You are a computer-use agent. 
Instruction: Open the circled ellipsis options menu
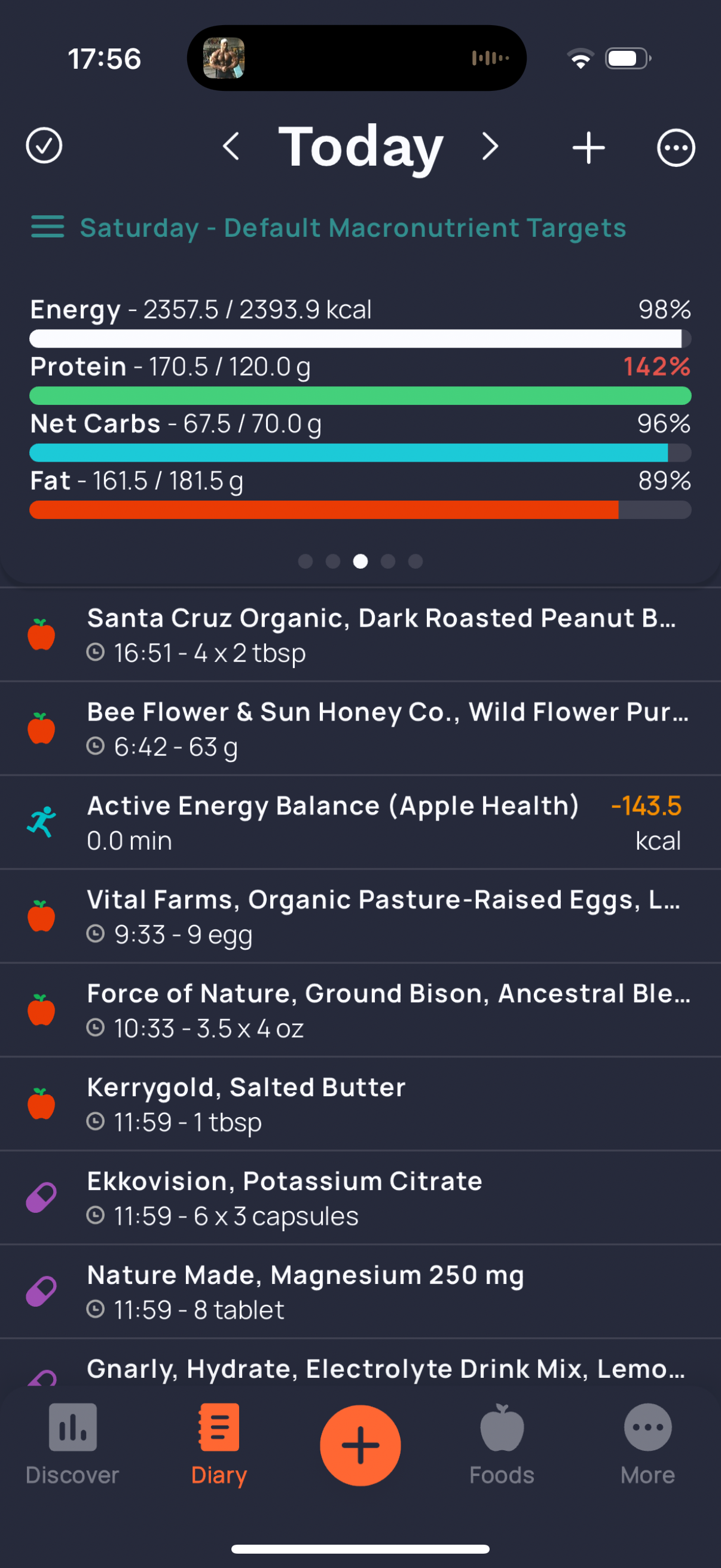(676, 147)
